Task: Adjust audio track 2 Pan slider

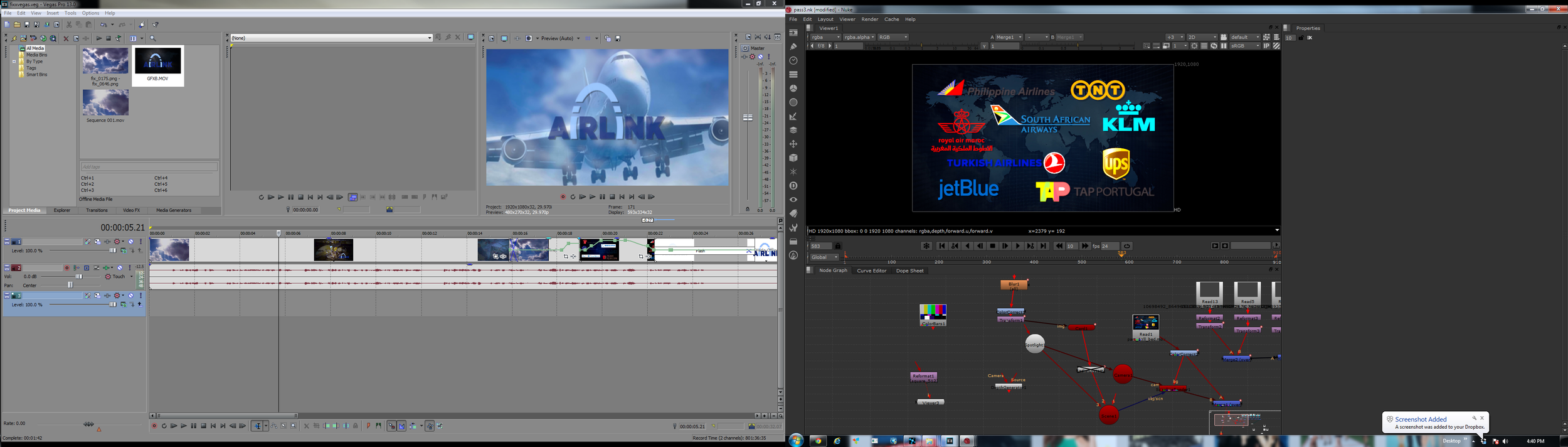Action: click(70, 285)
